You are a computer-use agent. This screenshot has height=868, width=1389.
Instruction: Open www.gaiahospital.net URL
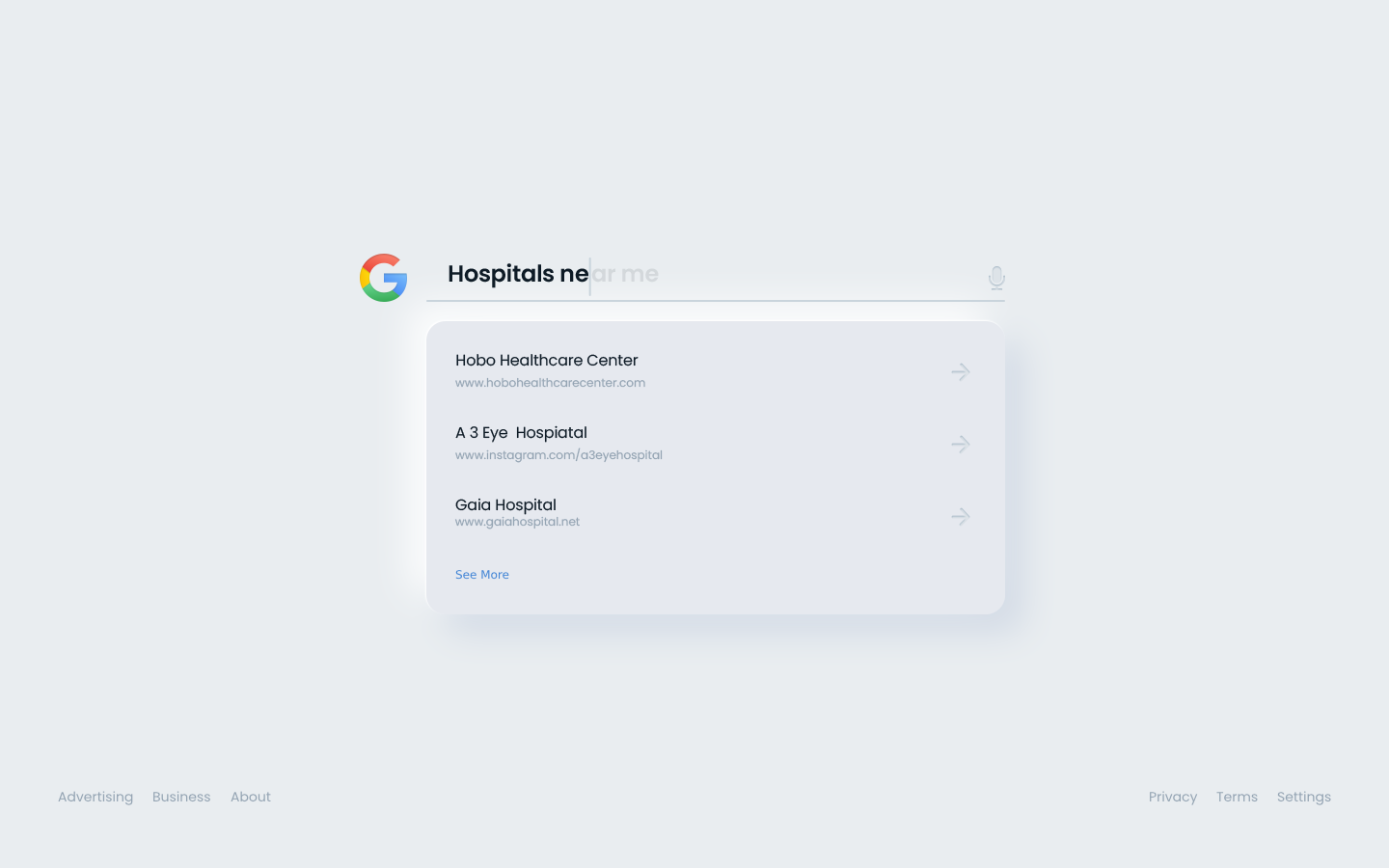pyautogui.click(x=517, y=522)
